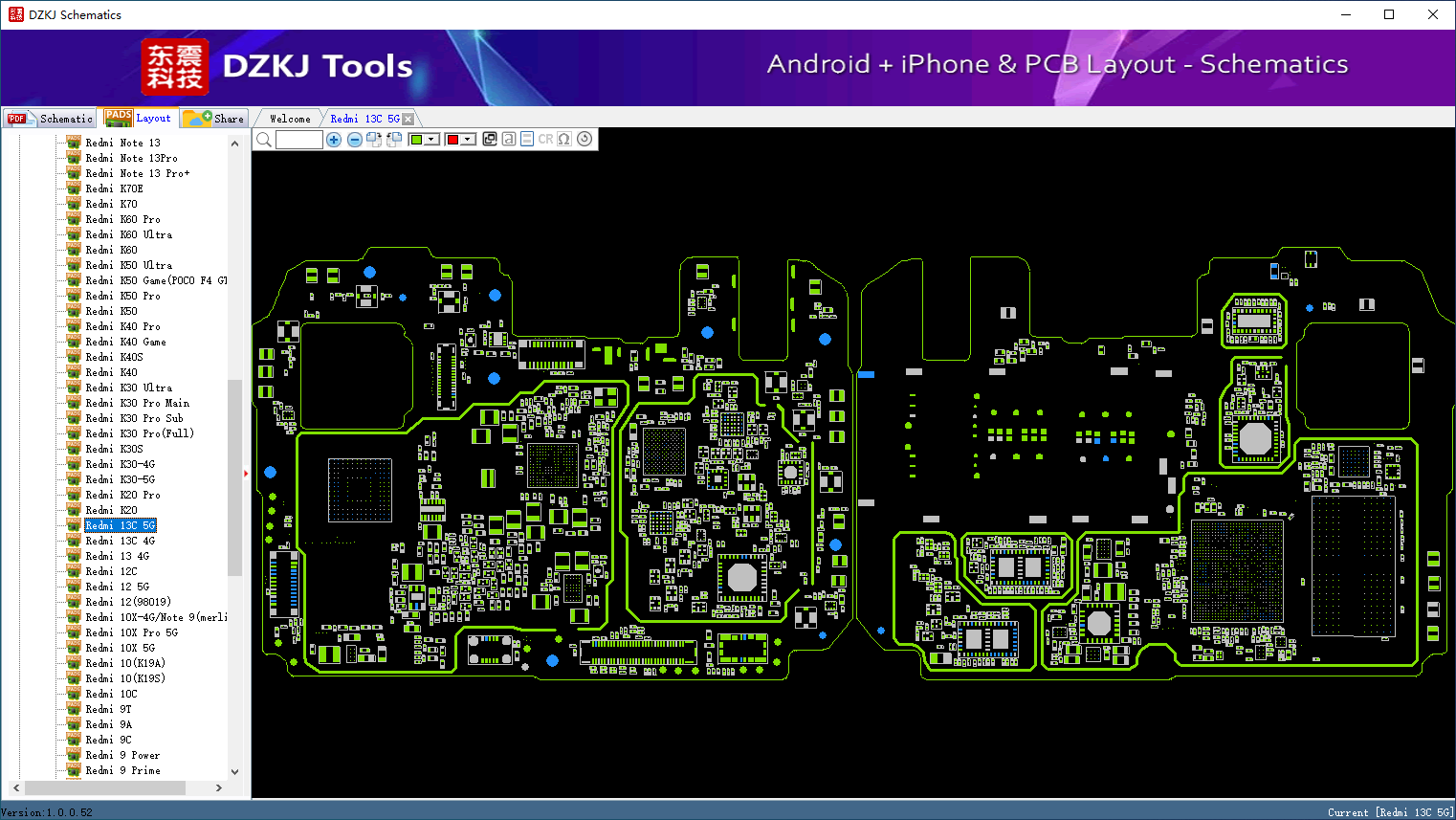
Task: Select Redmi K60 Pro in the tree
Action: [x=122, y=219]
